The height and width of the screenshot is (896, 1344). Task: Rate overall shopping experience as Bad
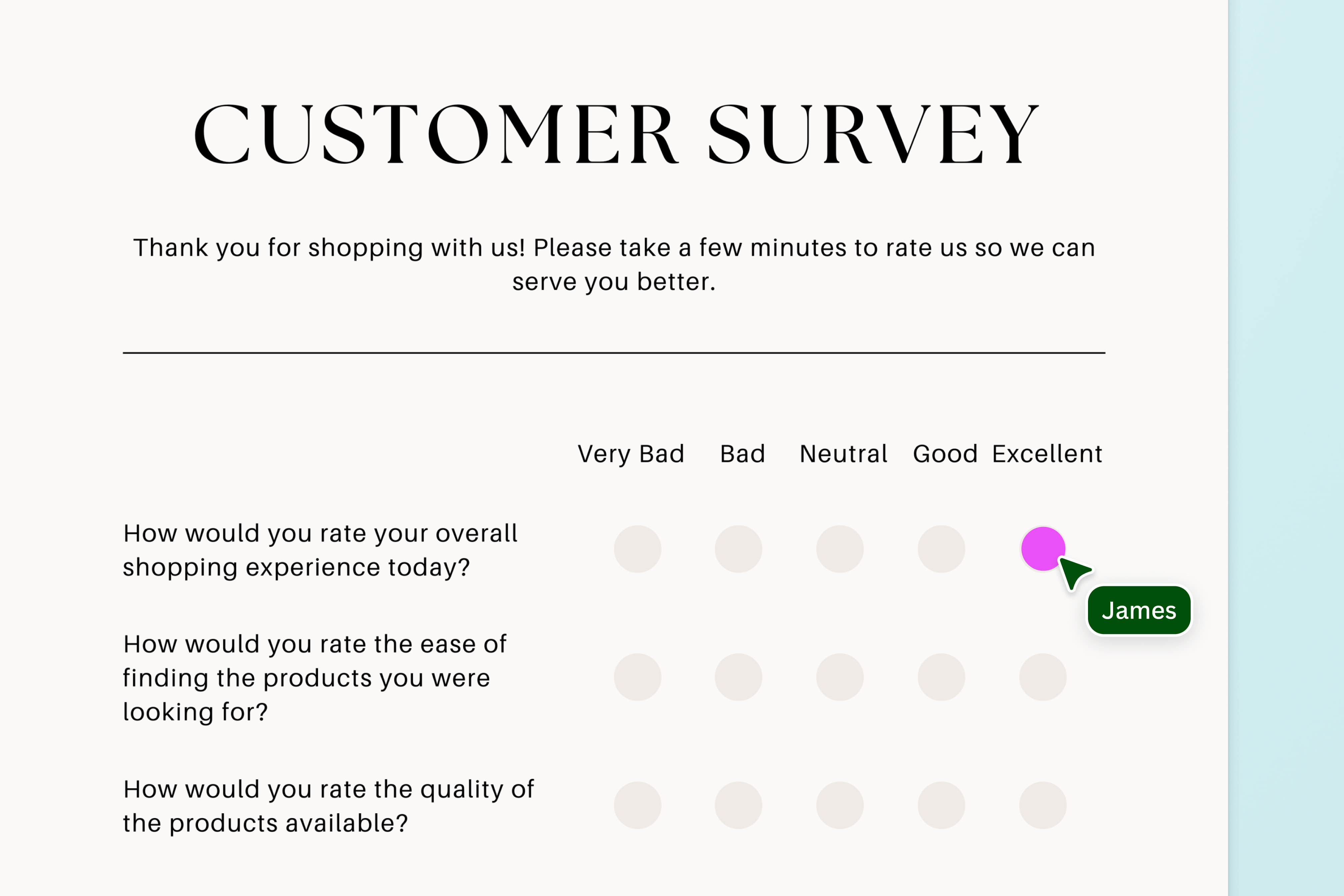click(x=738, y=549)
